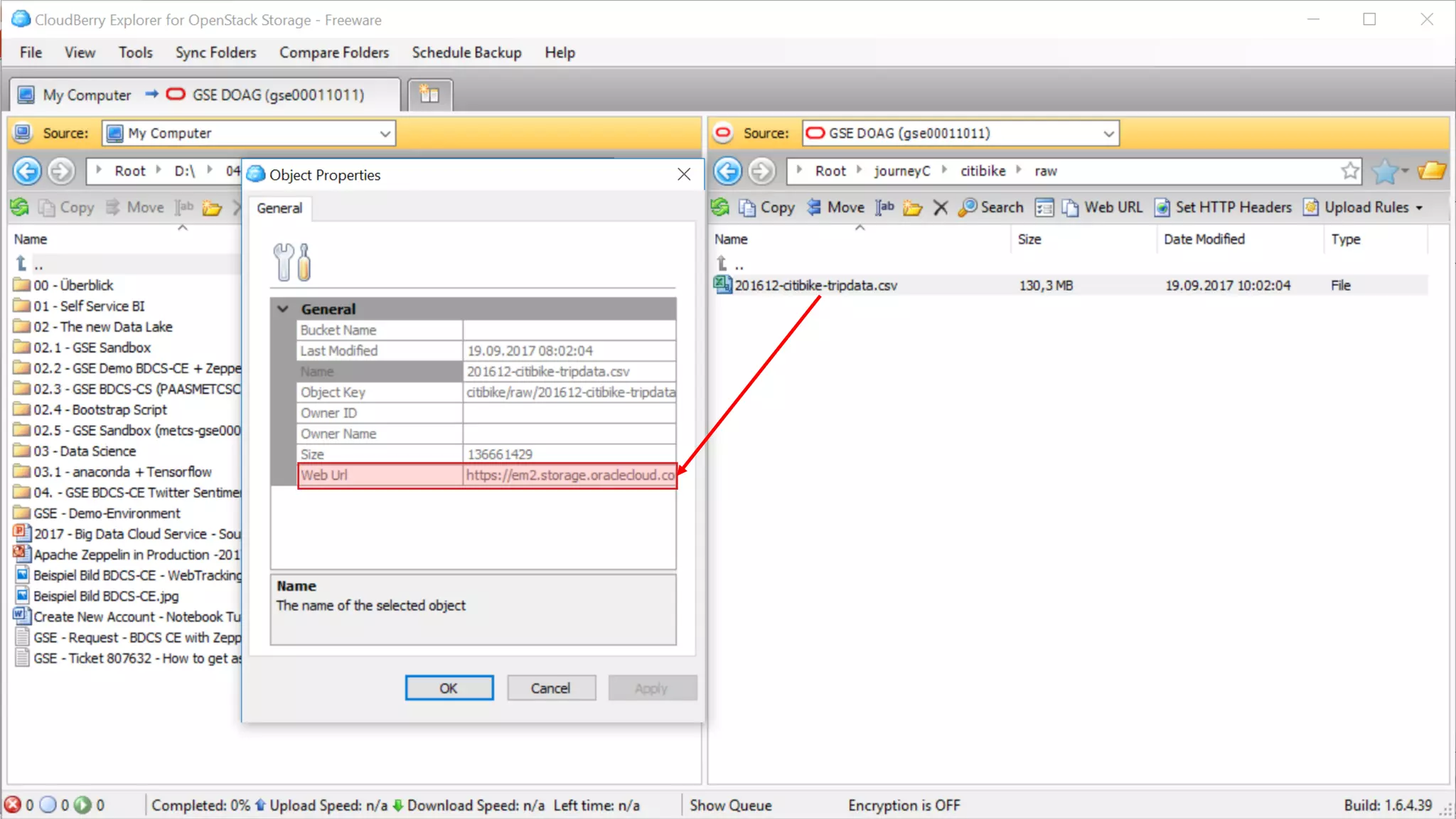Open the new tab icon beside GSE DOAG tab
1456x819 pixels.
coord(429,95)
